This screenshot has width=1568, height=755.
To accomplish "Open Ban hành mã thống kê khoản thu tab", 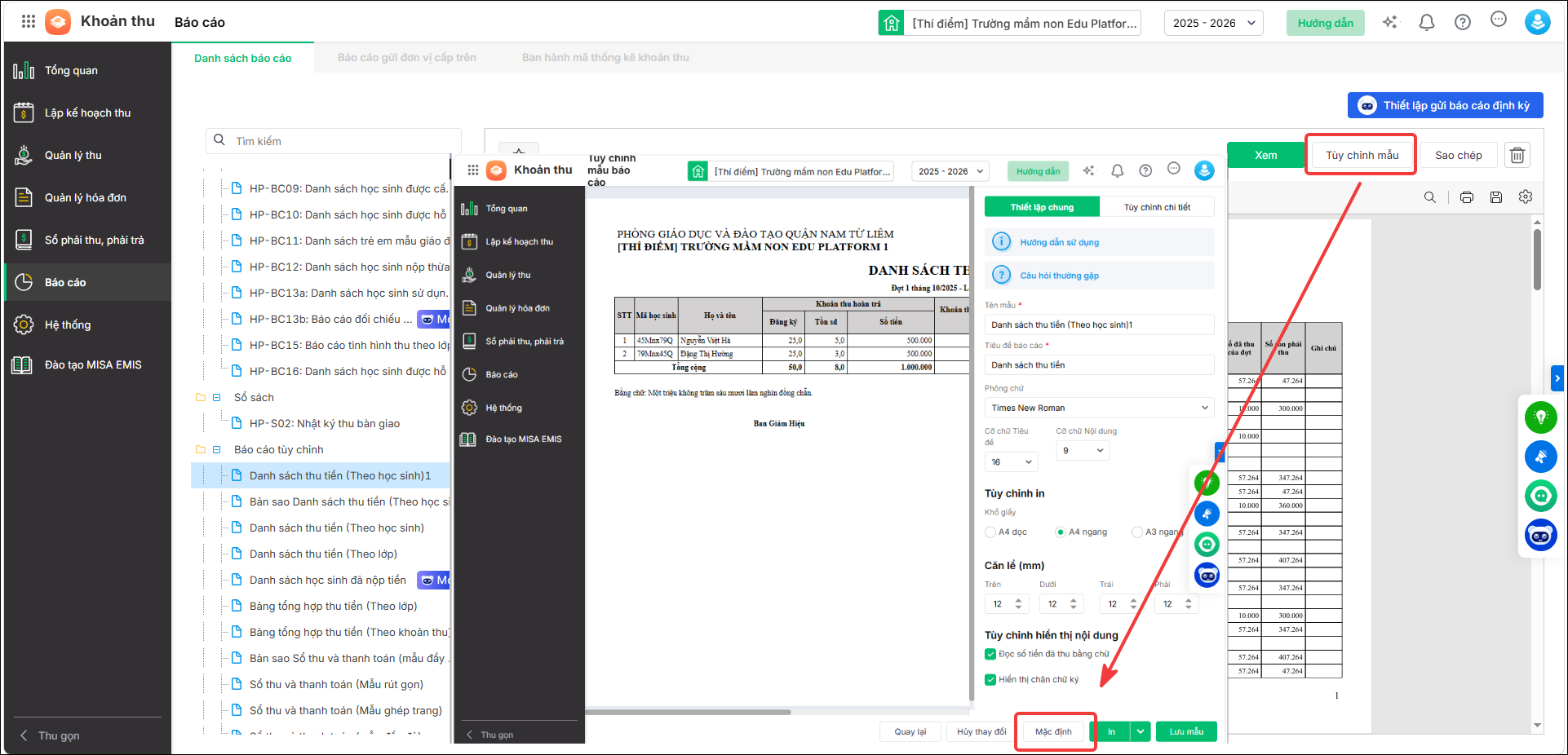I will 605,57.
